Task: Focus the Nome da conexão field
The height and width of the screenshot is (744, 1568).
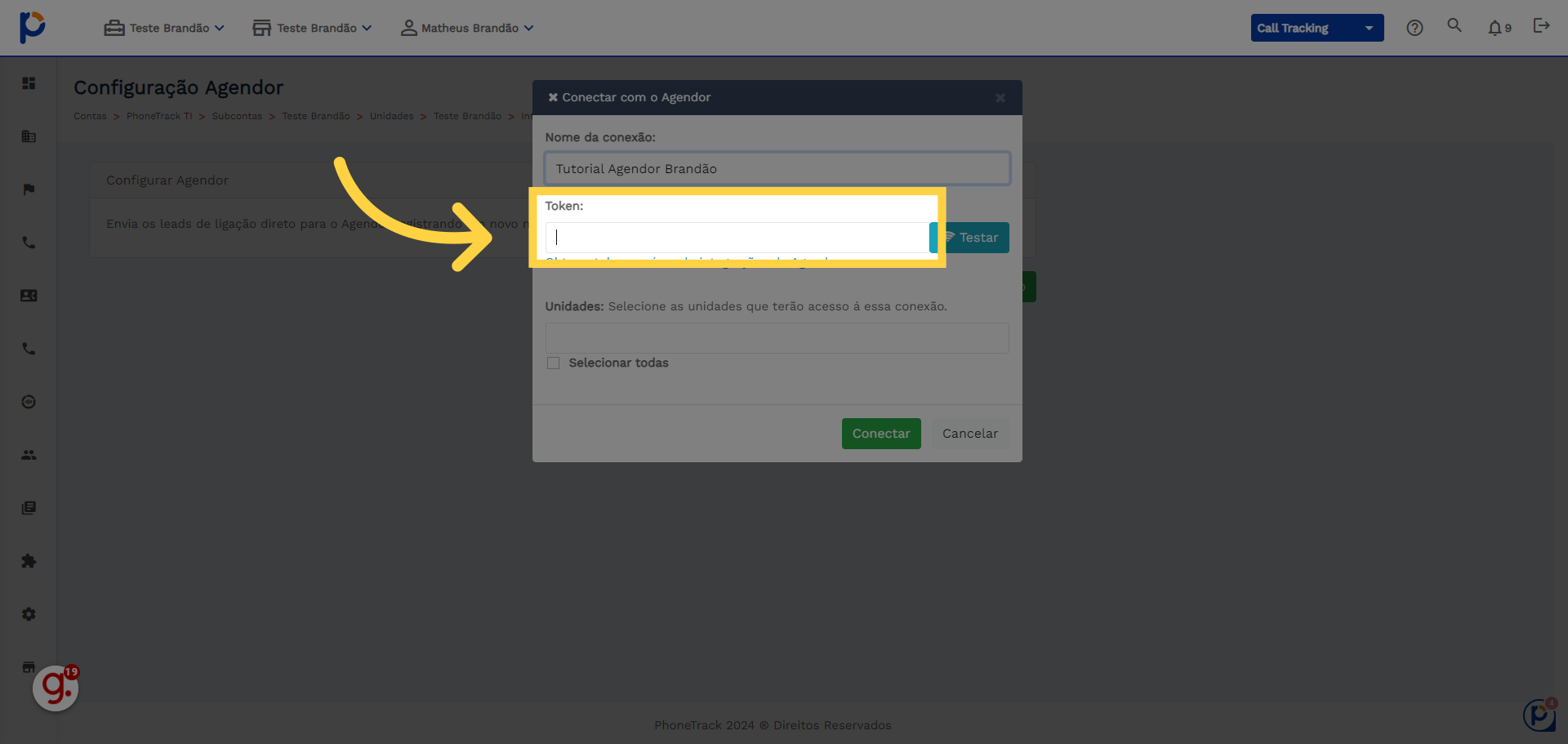Action: point(777,169)
